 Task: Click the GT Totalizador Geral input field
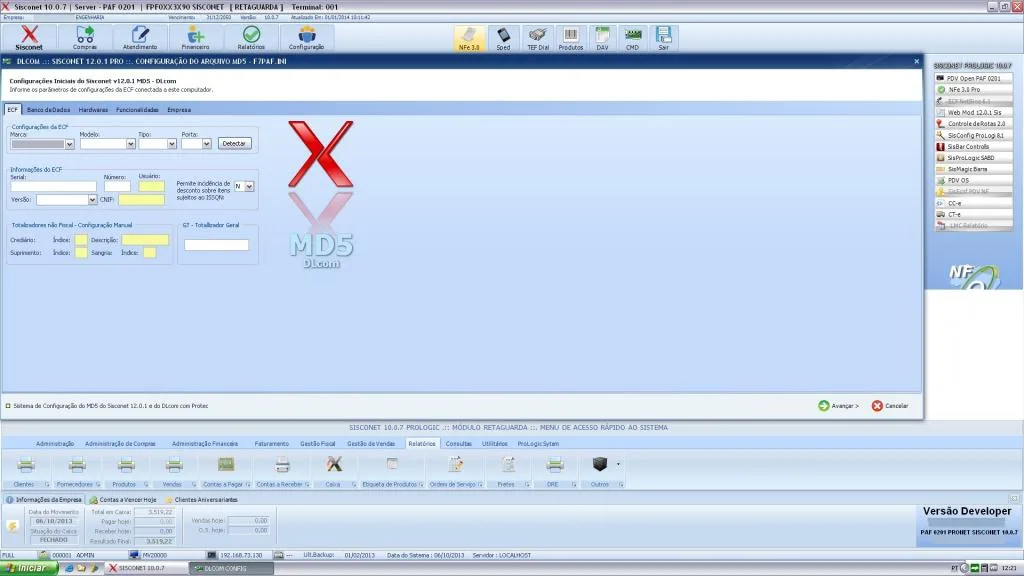[216, 245]
